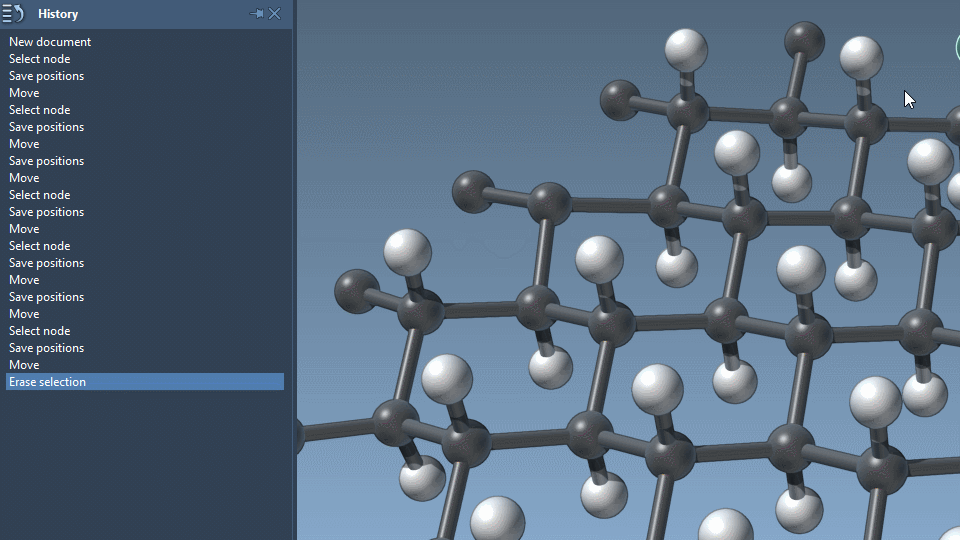Select the second Select node history entry
This screenshot has height=540, width=960.
click(40, 110)
